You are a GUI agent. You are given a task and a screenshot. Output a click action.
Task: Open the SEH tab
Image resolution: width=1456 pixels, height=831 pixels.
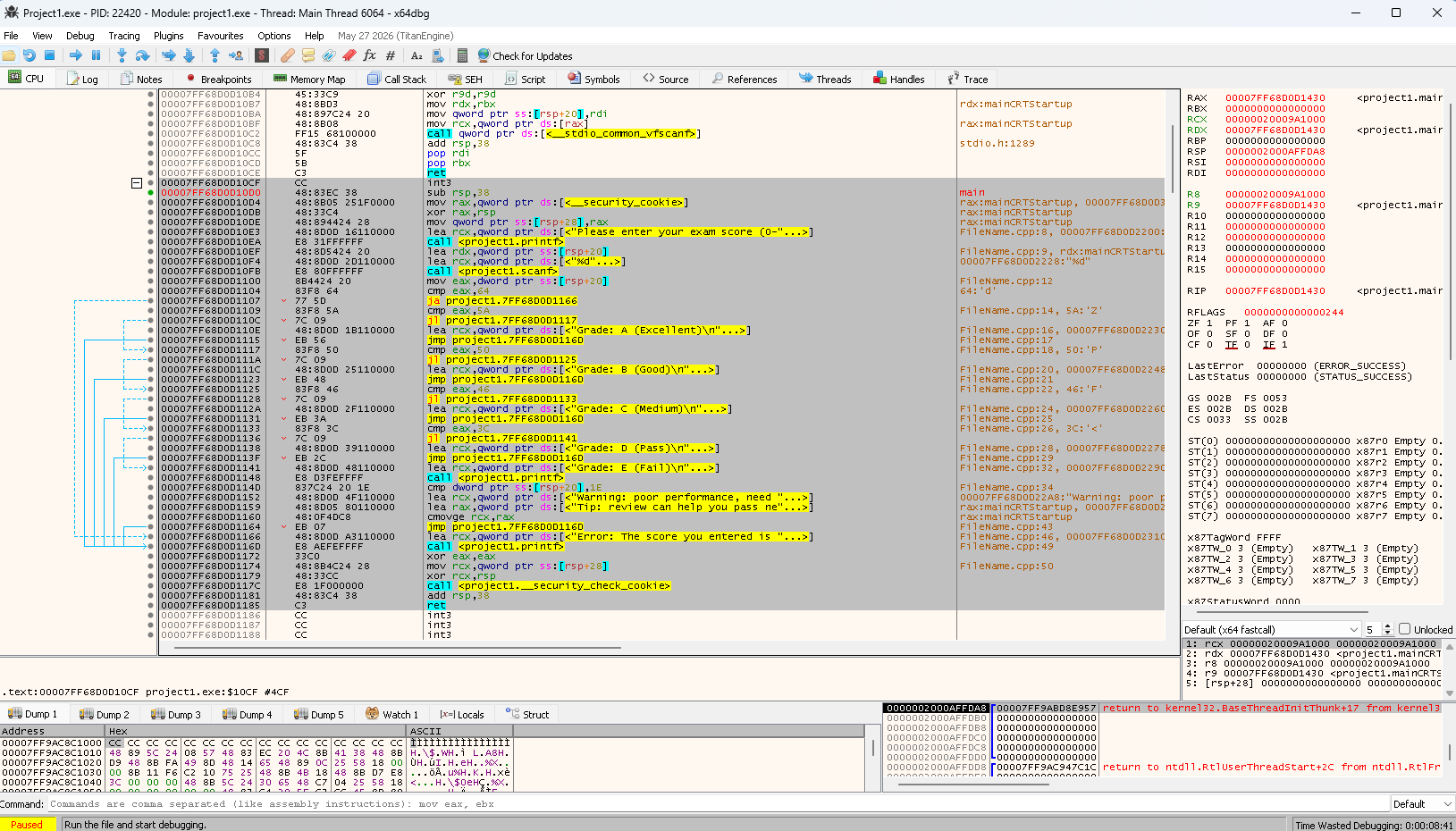coord(465,79)
